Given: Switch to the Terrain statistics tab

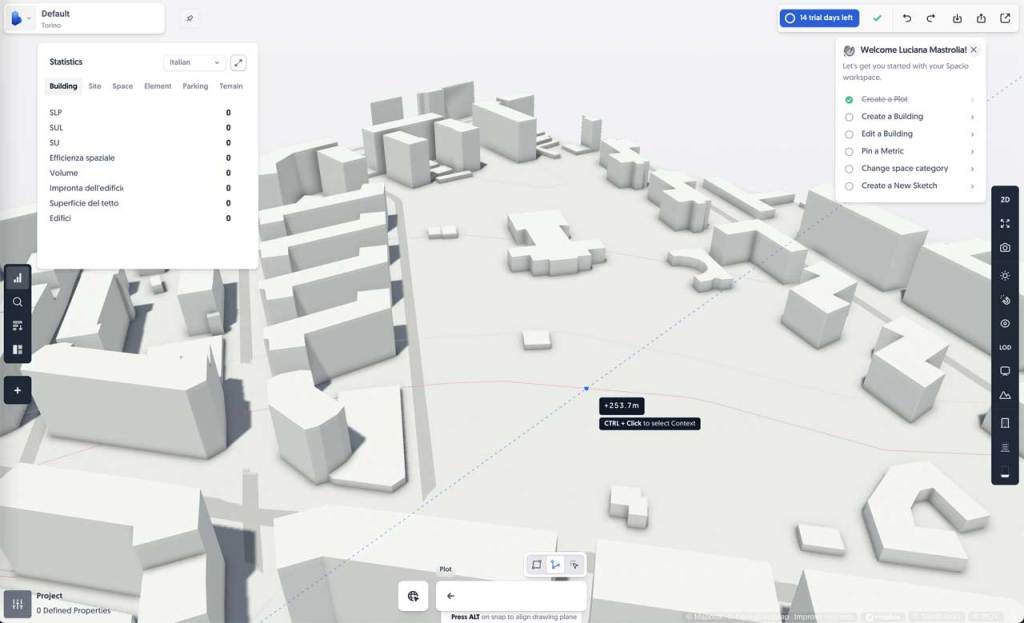Looking at the screenshot, I should [231, 86].
